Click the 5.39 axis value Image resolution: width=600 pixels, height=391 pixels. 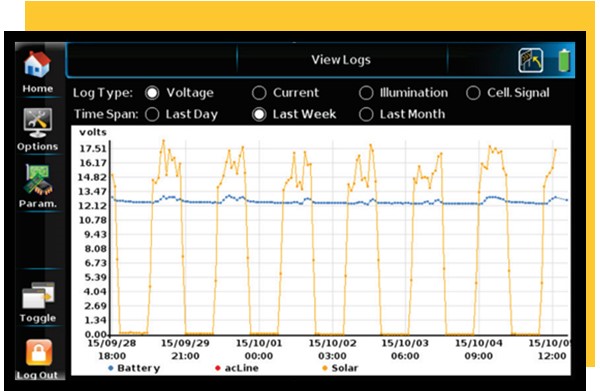(x=96, y=277)
